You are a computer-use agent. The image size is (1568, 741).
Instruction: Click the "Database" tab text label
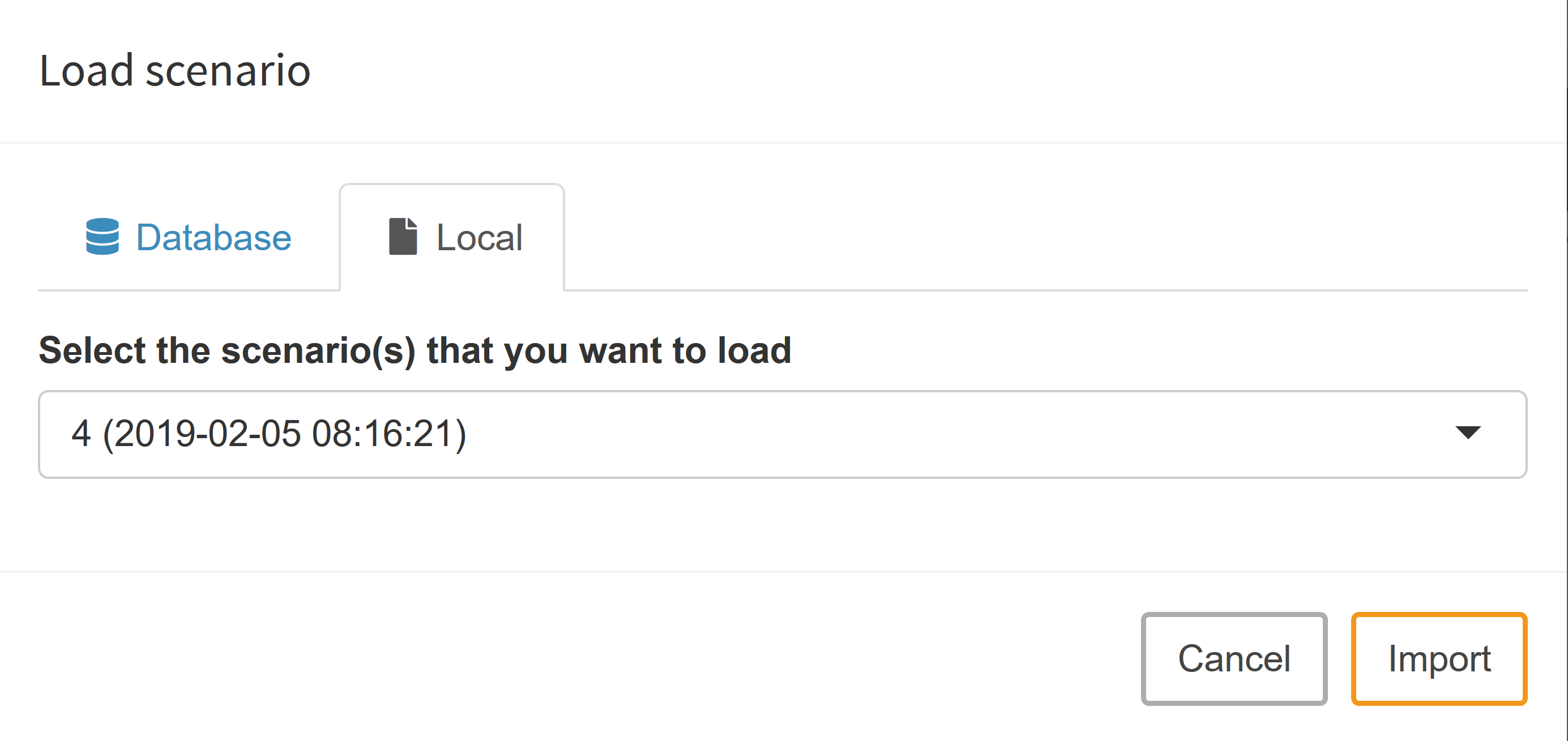click(x=213, y=237)
